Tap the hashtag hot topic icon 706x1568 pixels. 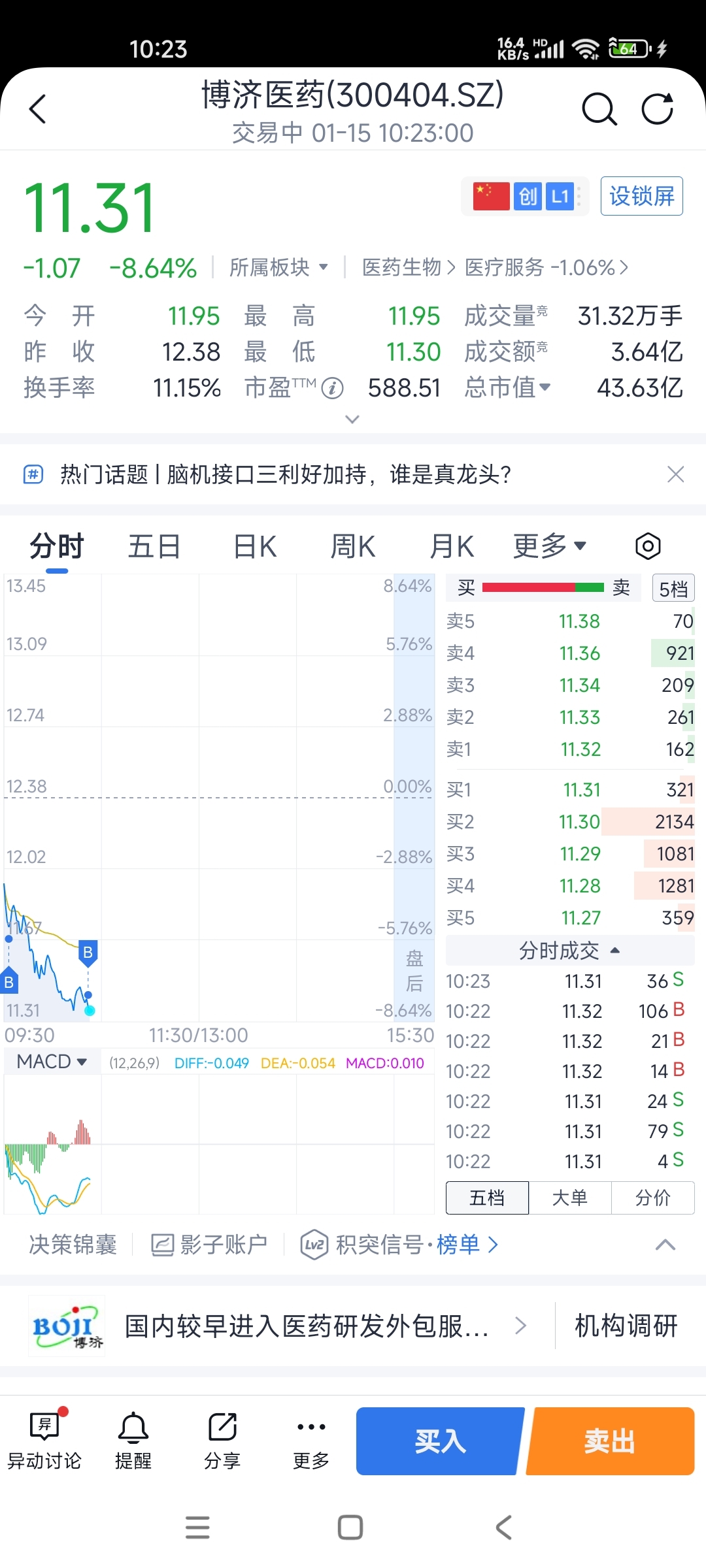tap(33, 474)
